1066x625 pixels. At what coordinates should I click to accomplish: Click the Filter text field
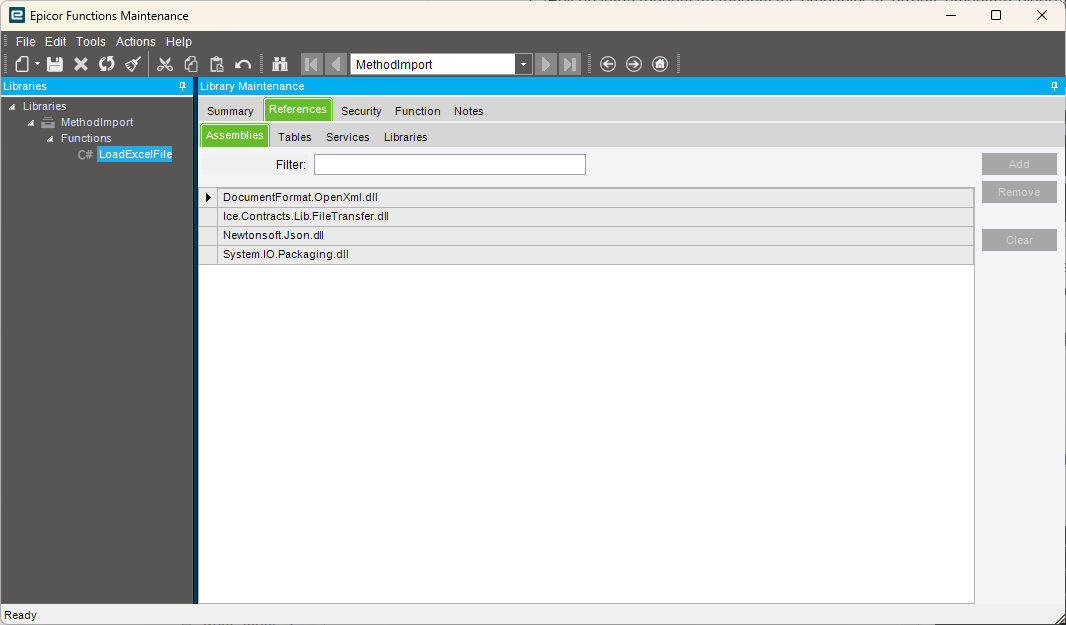tap(449, 165)
